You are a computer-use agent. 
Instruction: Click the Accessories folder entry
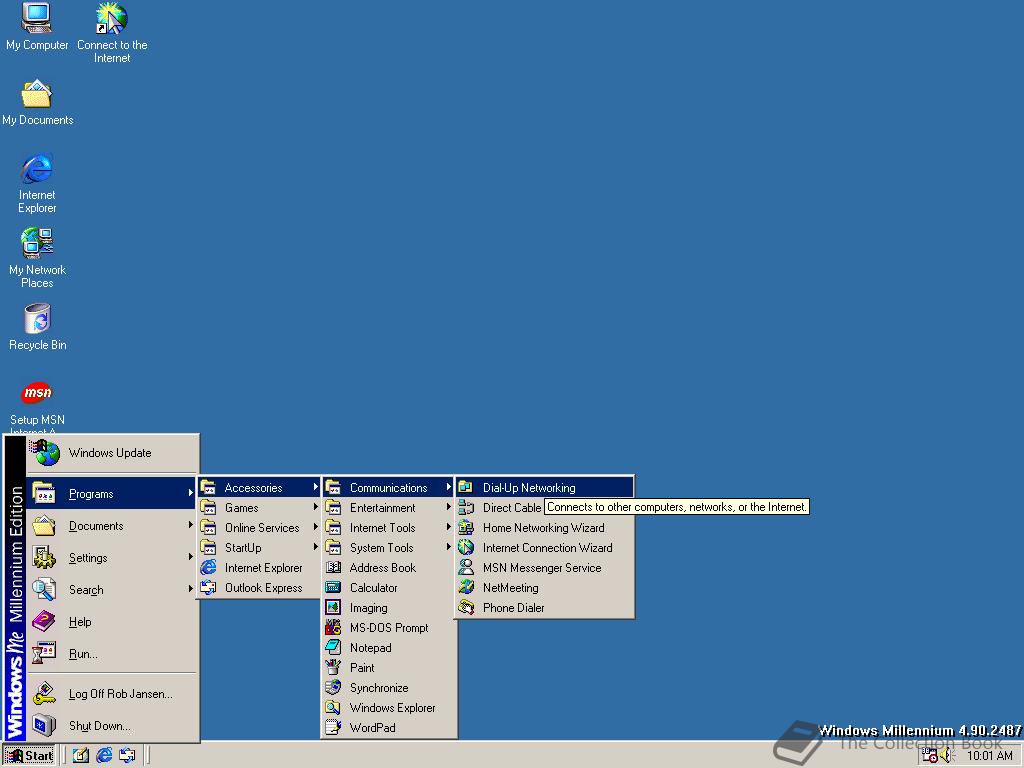[259, 487]
